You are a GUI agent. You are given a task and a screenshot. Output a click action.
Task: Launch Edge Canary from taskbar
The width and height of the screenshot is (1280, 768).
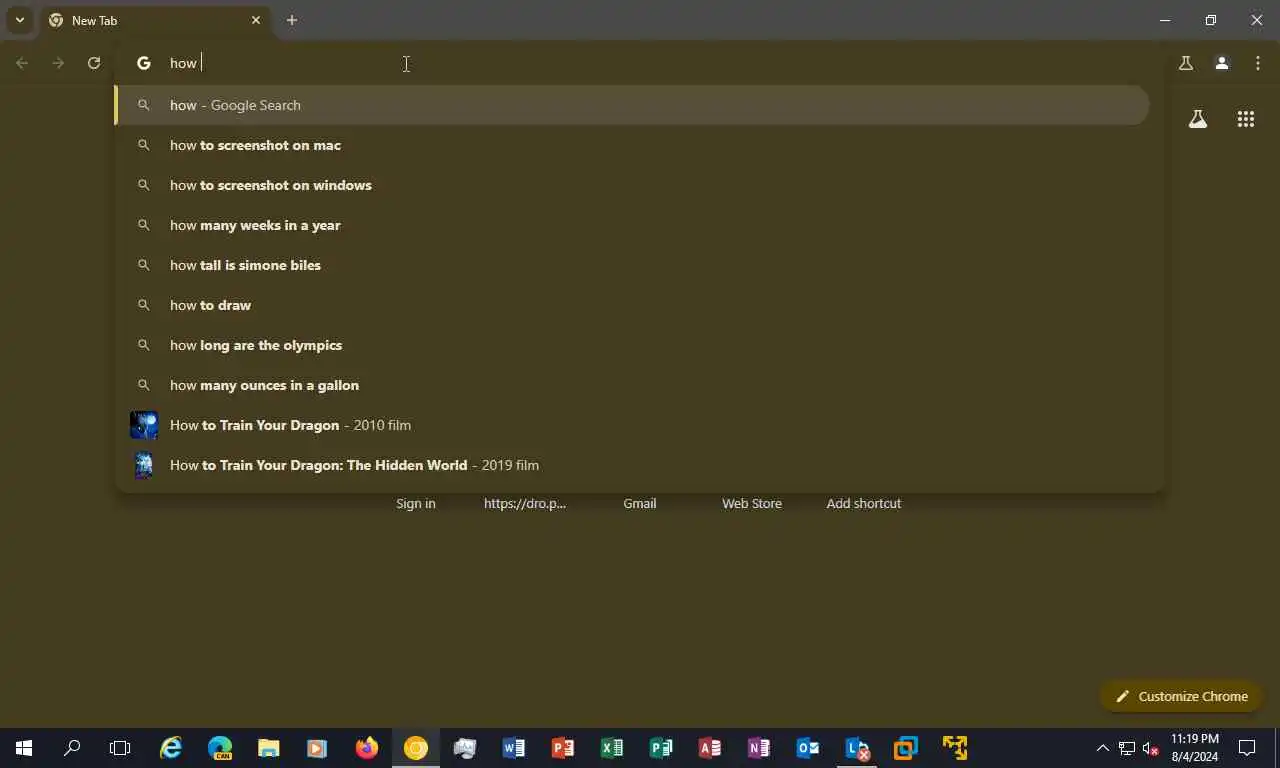220,748
